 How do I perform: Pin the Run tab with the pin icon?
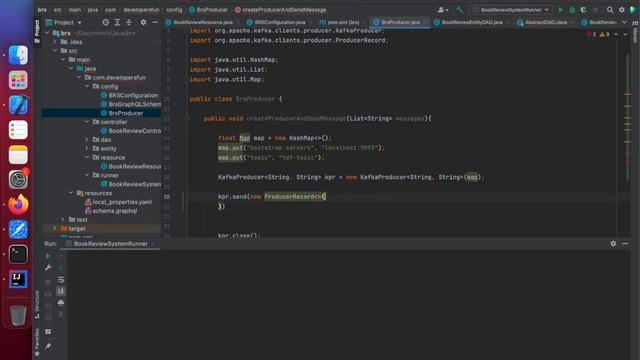click(x=48, y=346)
